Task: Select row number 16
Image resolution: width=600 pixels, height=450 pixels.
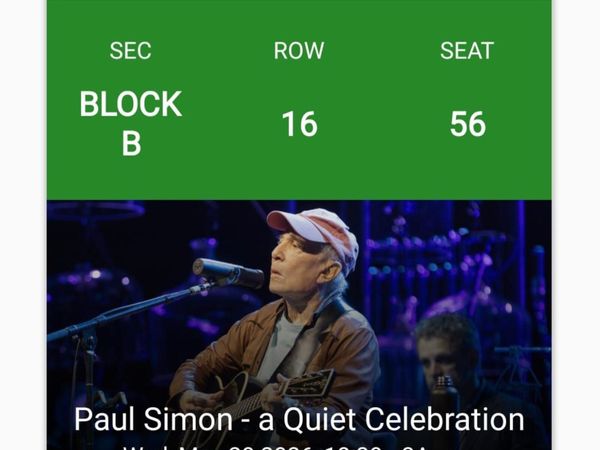Action: pos(299,124)
